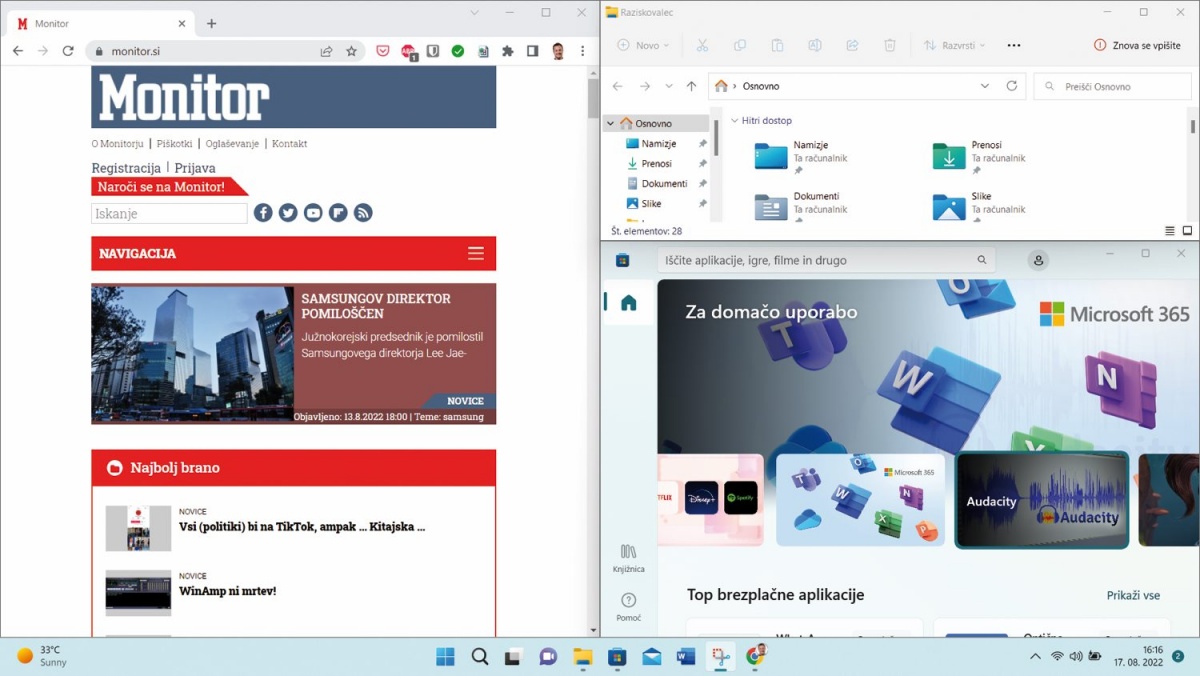Click the Rename icon in Explorer toolbar
Screen dimensions: 1200x676
pyautogui.click(x=815, y=45)
